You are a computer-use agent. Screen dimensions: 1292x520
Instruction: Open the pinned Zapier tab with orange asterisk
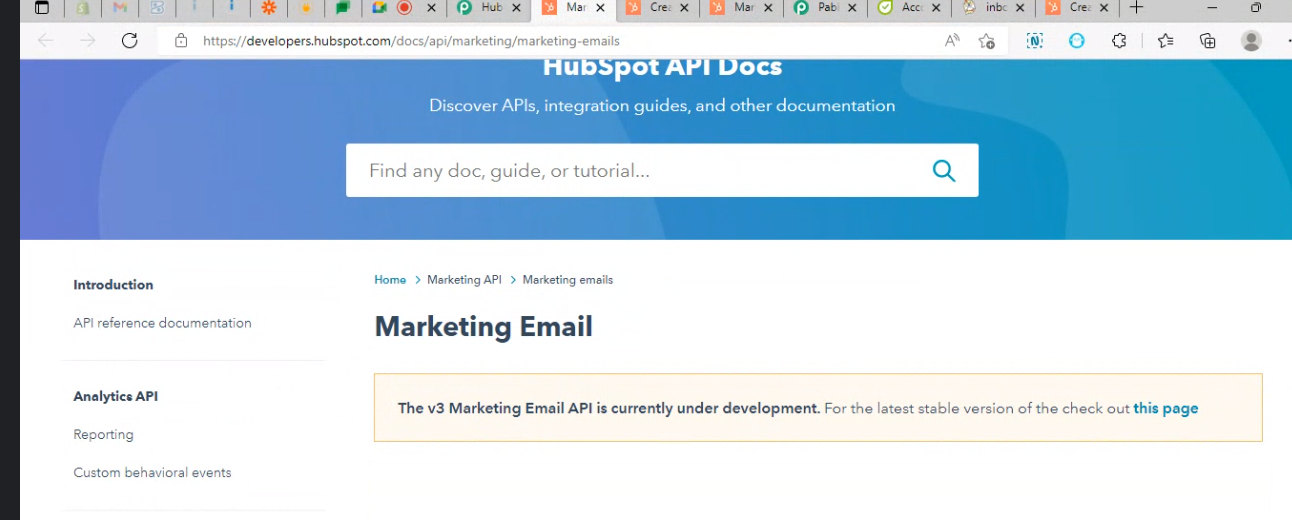click(268, 8)
